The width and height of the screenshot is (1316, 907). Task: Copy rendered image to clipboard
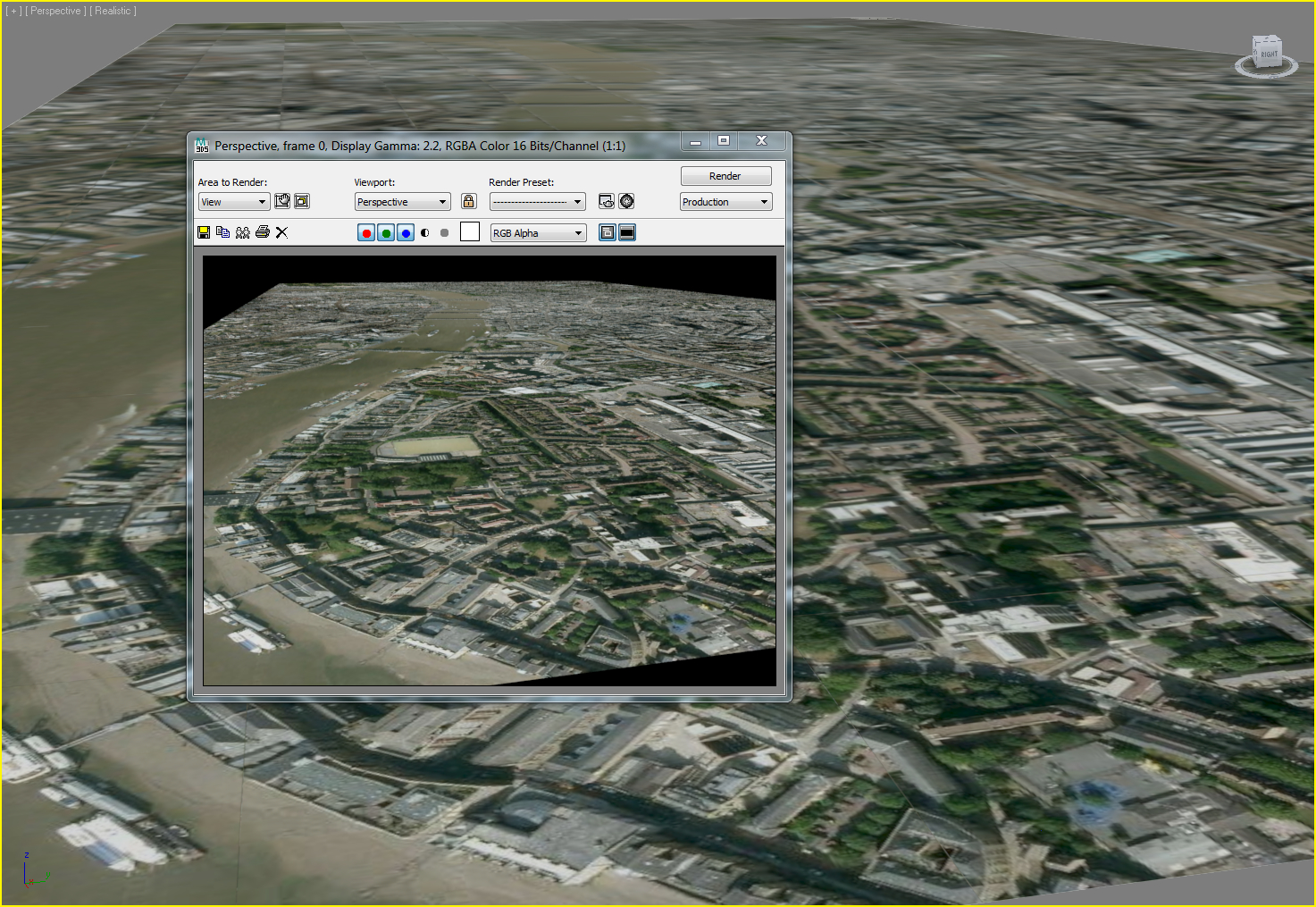[223, 231]
